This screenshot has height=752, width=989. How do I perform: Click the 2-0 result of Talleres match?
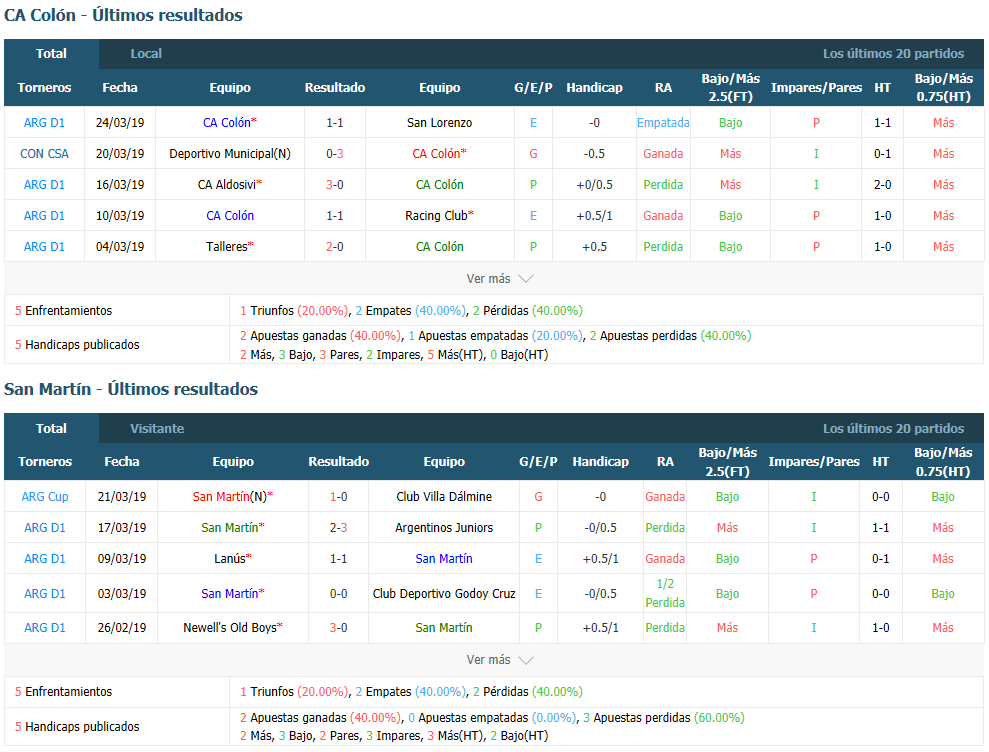335,246
